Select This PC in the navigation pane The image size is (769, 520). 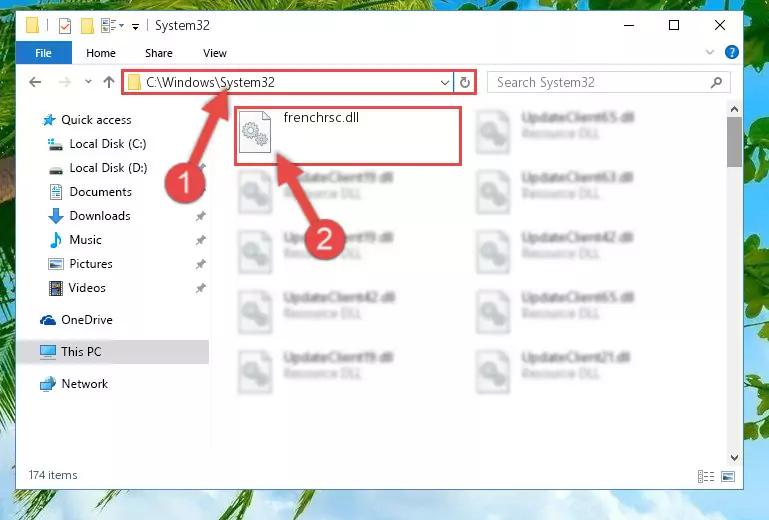[x=114, y=352]
